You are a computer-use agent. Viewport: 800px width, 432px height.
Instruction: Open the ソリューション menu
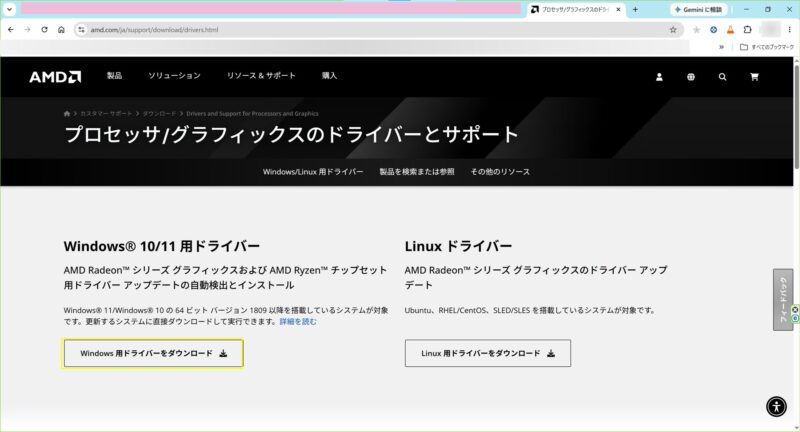(174, 75)
